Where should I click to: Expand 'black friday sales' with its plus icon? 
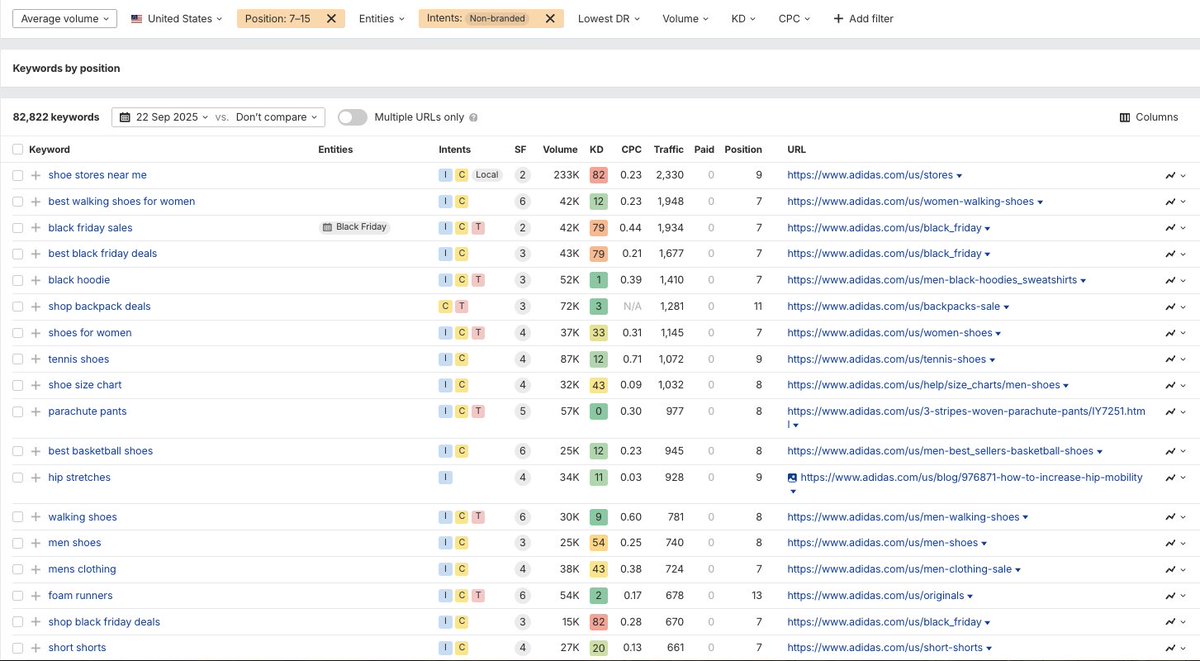[x=35, y=228]
